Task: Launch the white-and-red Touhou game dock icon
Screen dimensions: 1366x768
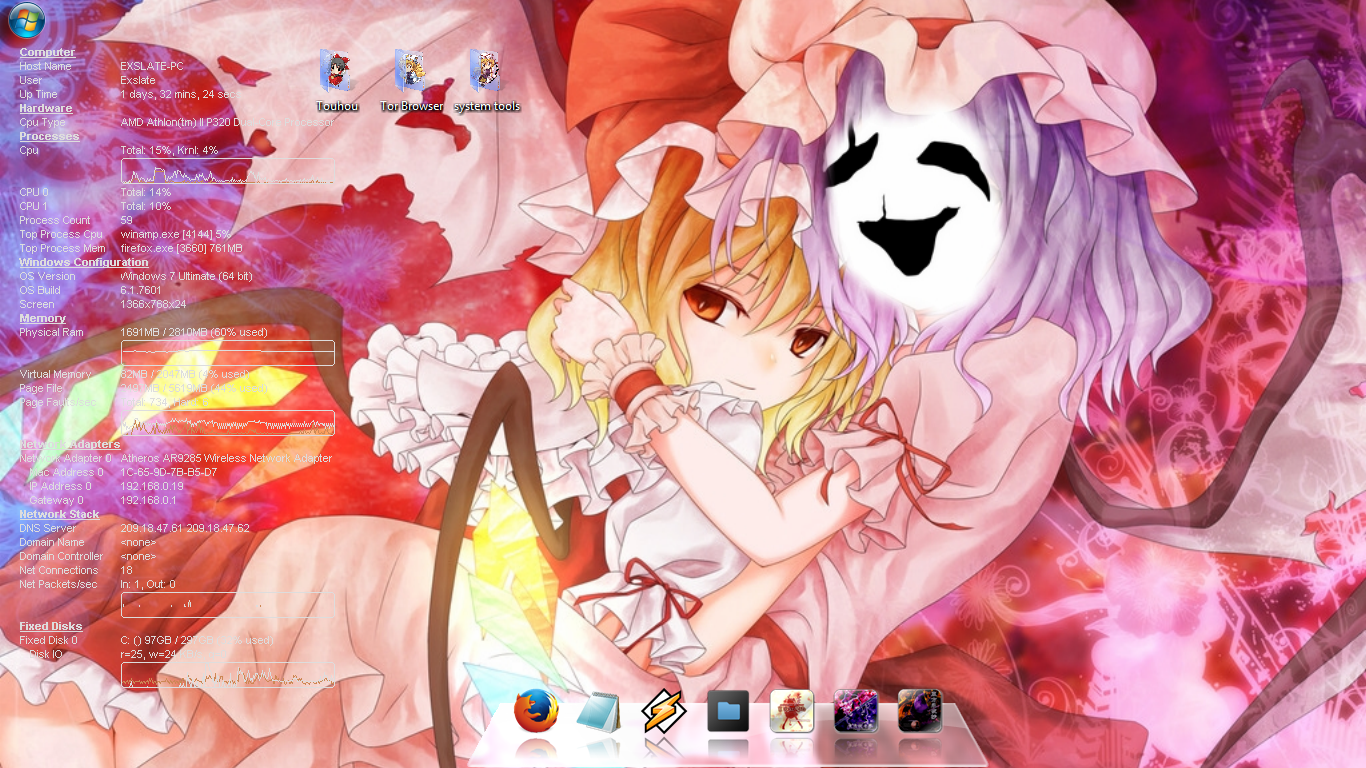Action: 792,711
